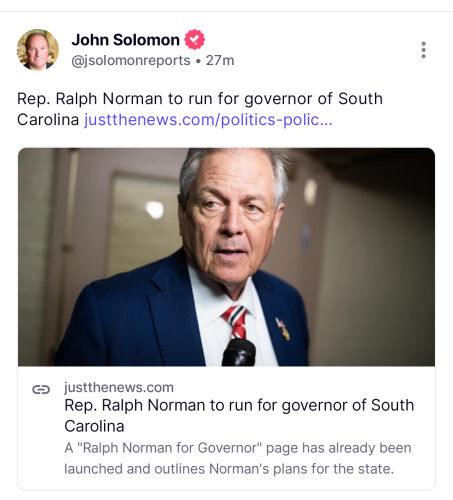The image size is (453, 500).
Task: Click the man's face in the preview image
Action: click(230, 222)
